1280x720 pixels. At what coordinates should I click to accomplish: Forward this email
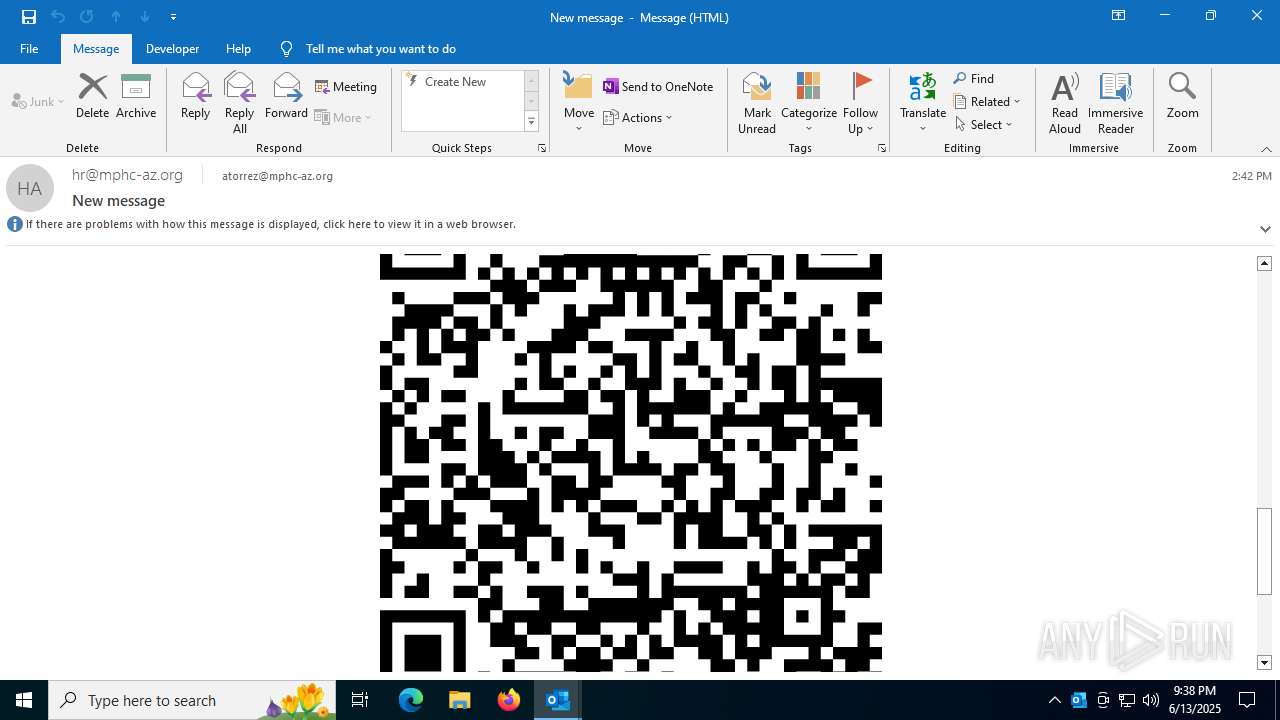pyautogui.click(x=286, y=97)
